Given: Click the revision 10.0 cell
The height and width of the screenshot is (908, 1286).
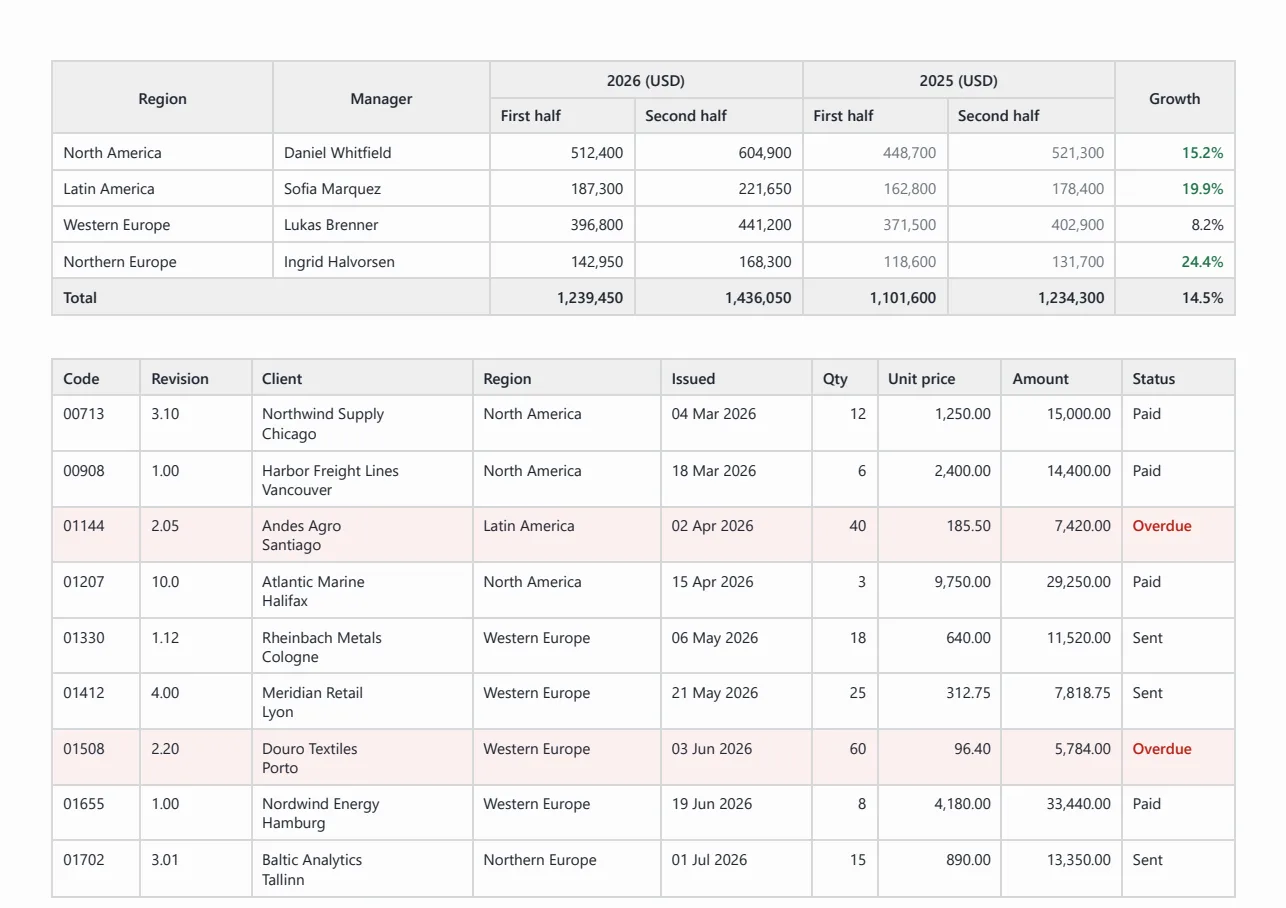Looking at the screenshot, I should pos(195,591).
